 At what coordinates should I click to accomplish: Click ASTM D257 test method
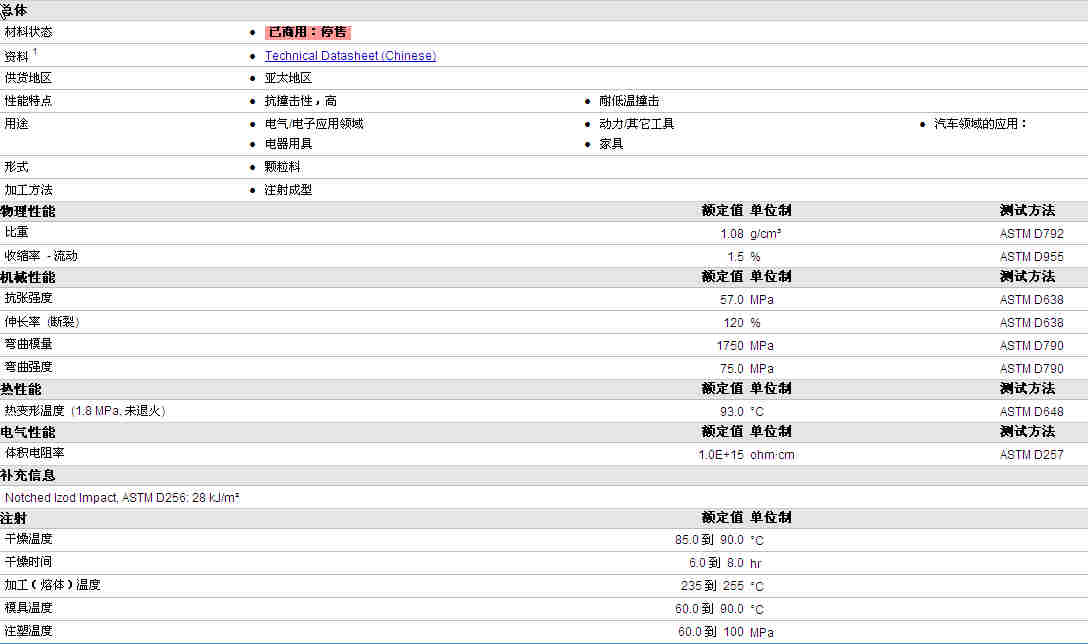click(1031, 455)
